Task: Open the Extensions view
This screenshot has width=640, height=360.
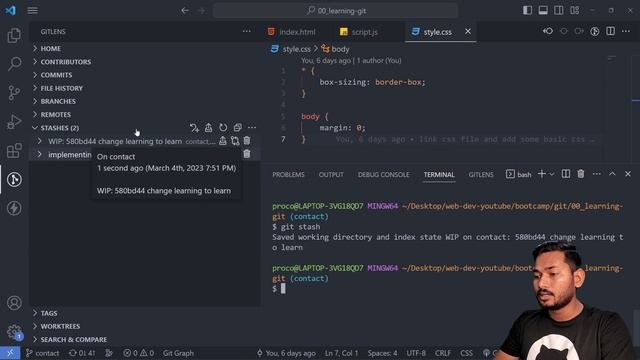Action: pyautogui.click(x=14, y=151)
